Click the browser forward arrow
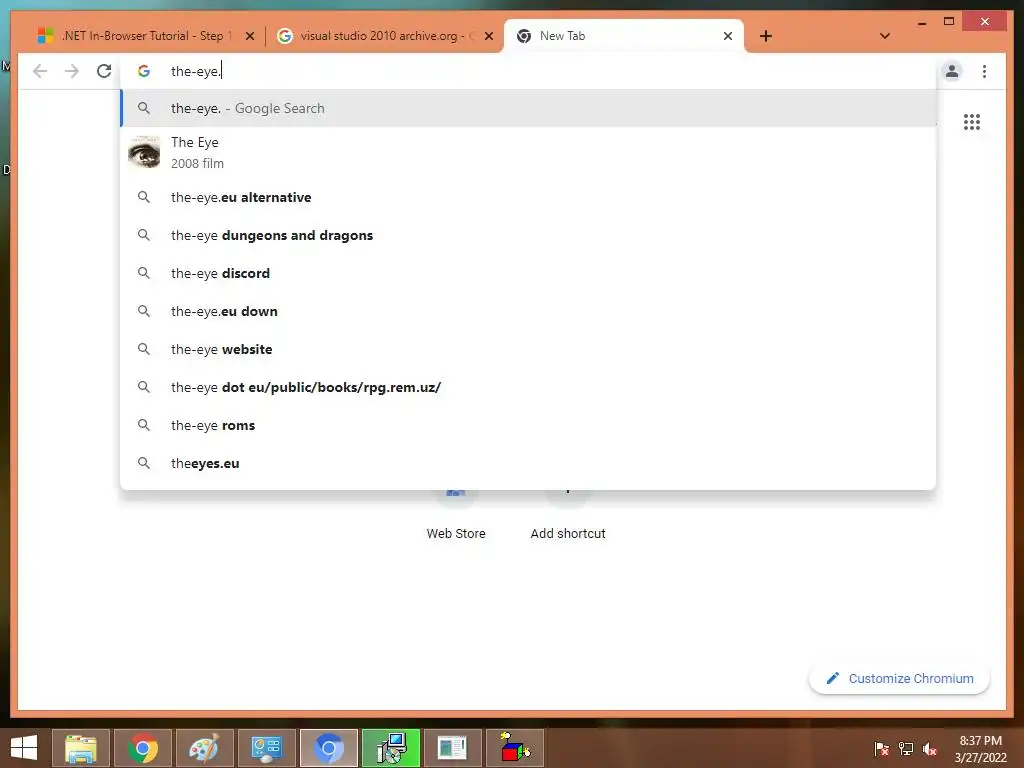The image size is (1024, 768). point(72,71)
